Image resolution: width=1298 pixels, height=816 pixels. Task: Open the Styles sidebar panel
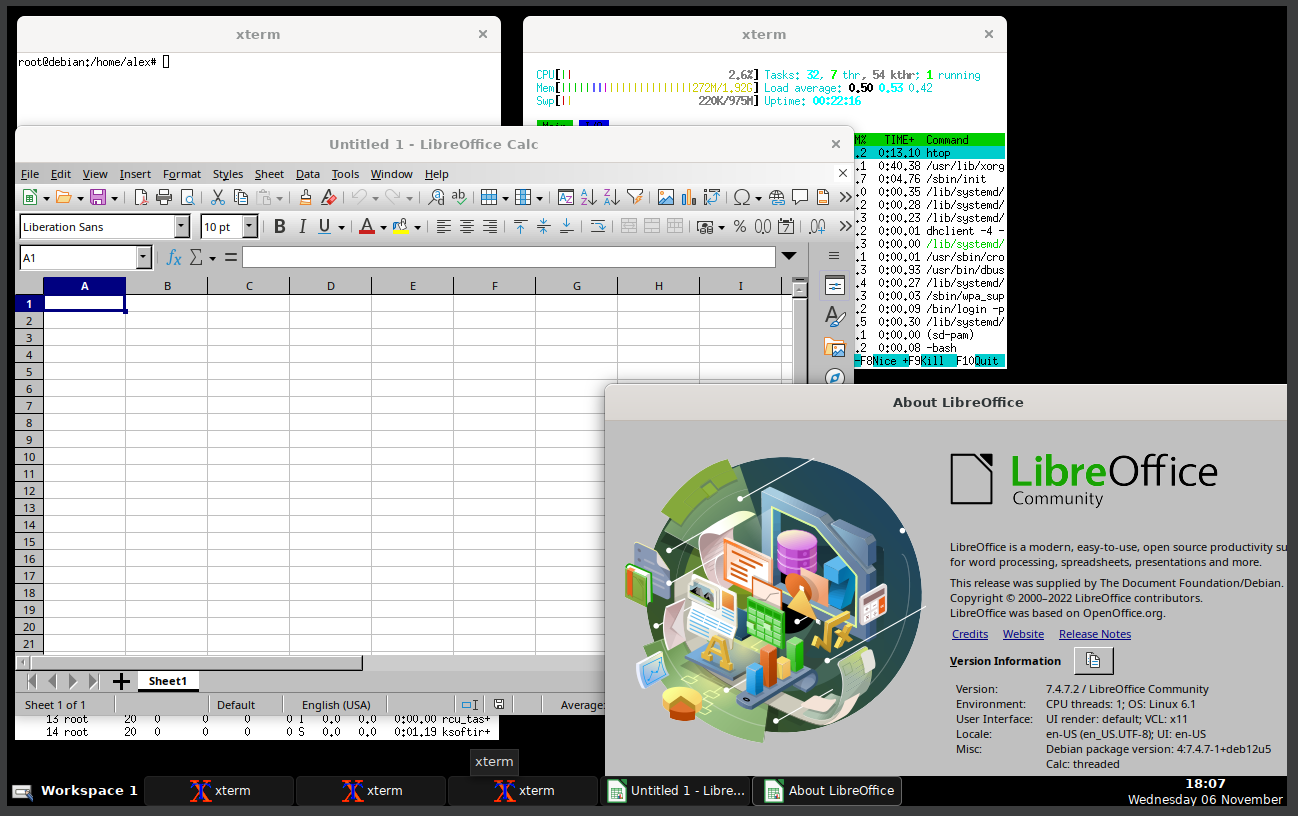[835, 316]
